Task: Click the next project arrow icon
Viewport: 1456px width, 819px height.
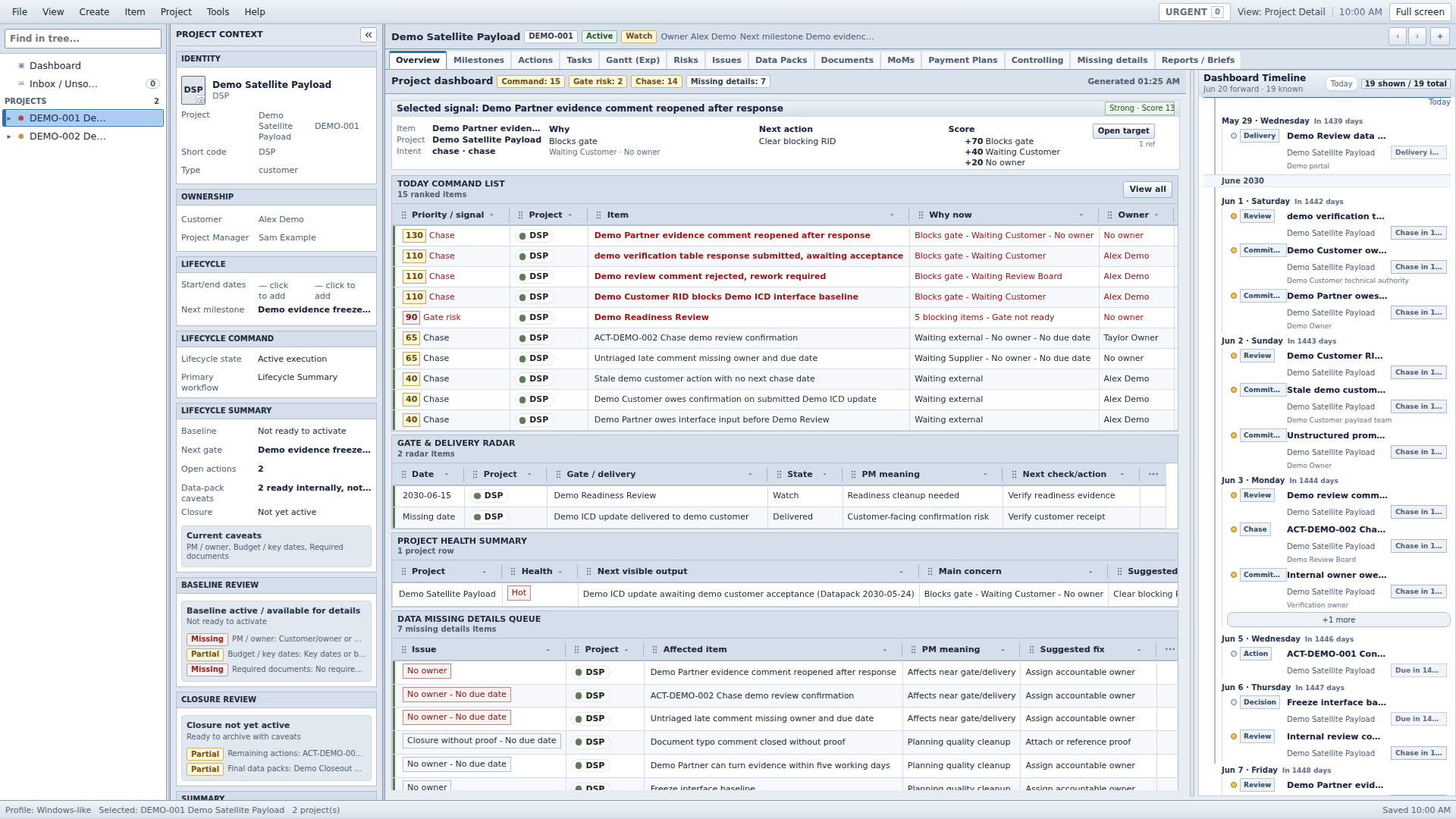Action: [1417, 36]
